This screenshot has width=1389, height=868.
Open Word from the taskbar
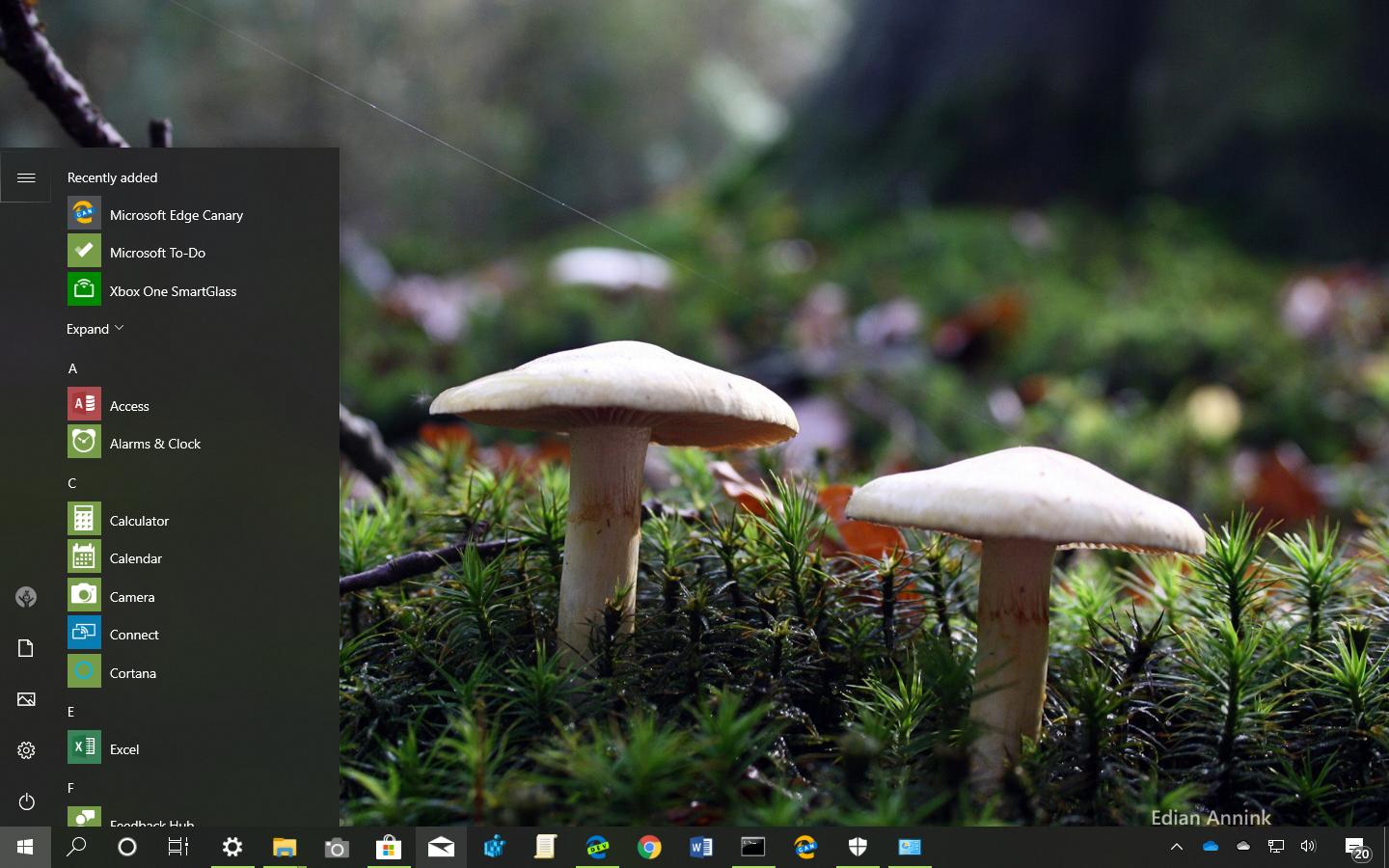(701, 847)
